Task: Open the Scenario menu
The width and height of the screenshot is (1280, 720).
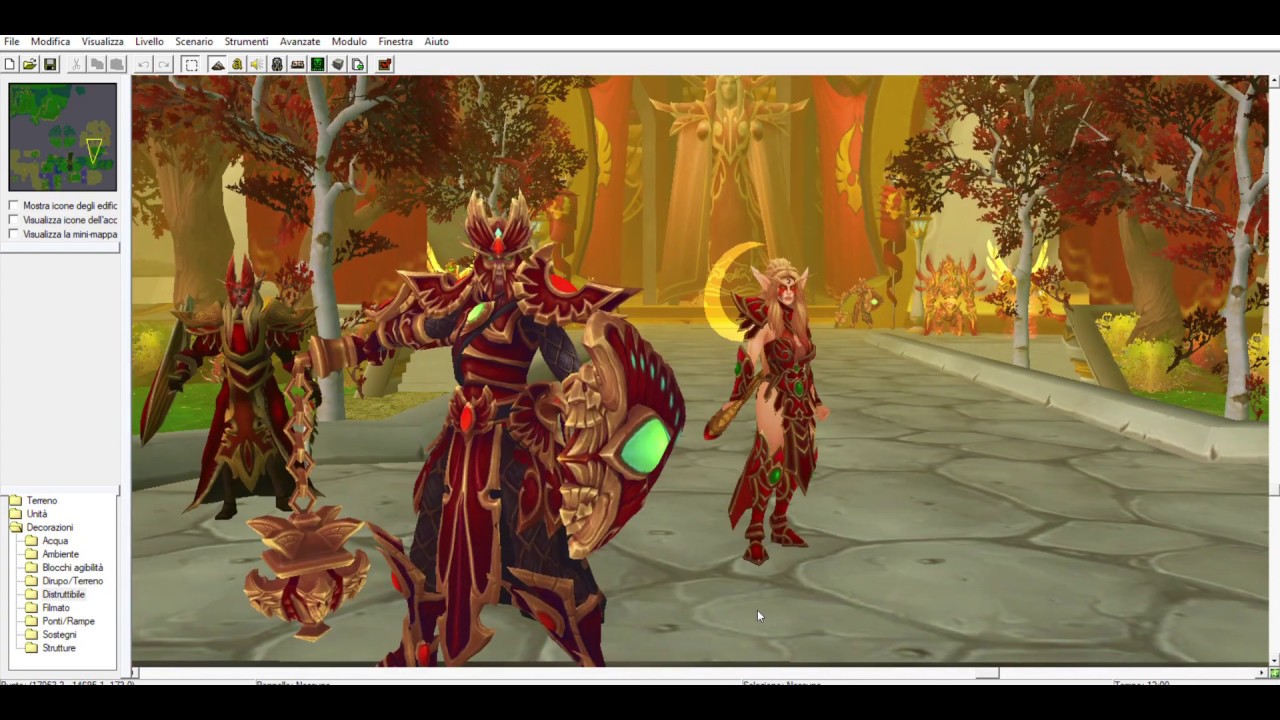Action: (194, 42)
